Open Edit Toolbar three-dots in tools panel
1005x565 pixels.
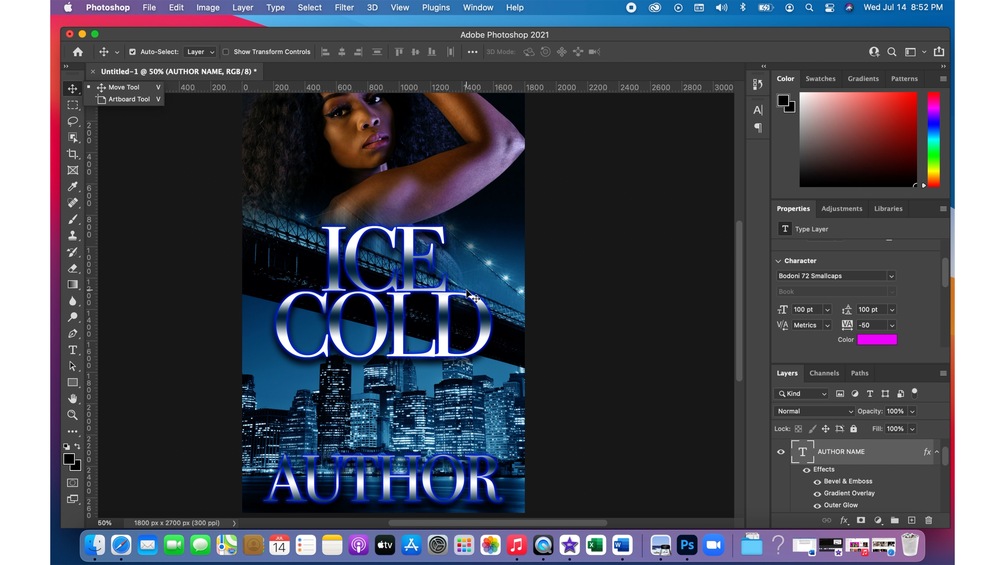pos(72,431)
